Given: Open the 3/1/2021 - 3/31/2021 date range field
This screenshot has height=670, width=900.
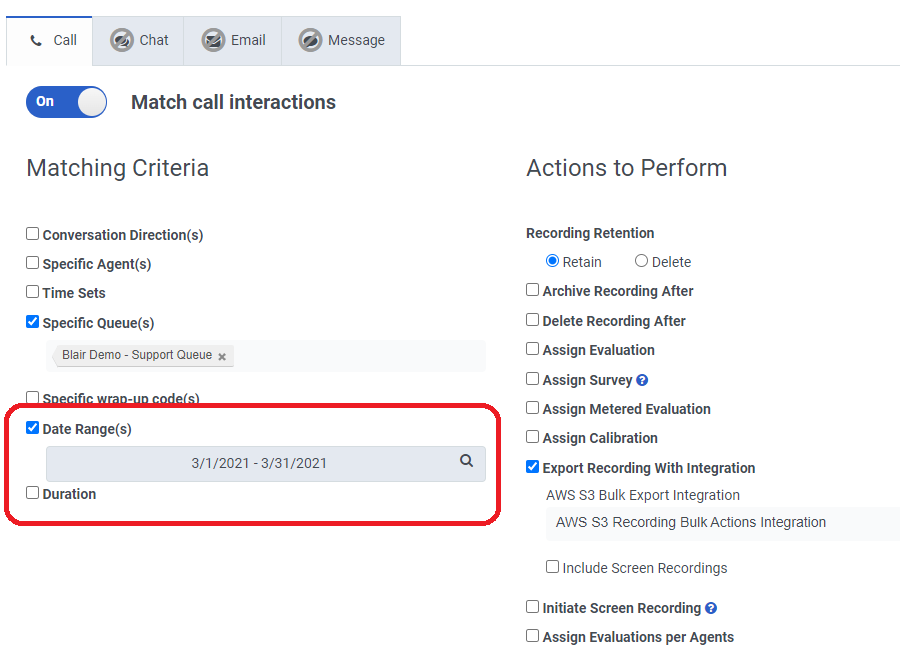Looking at the screenshot, I should pos(259,463).
